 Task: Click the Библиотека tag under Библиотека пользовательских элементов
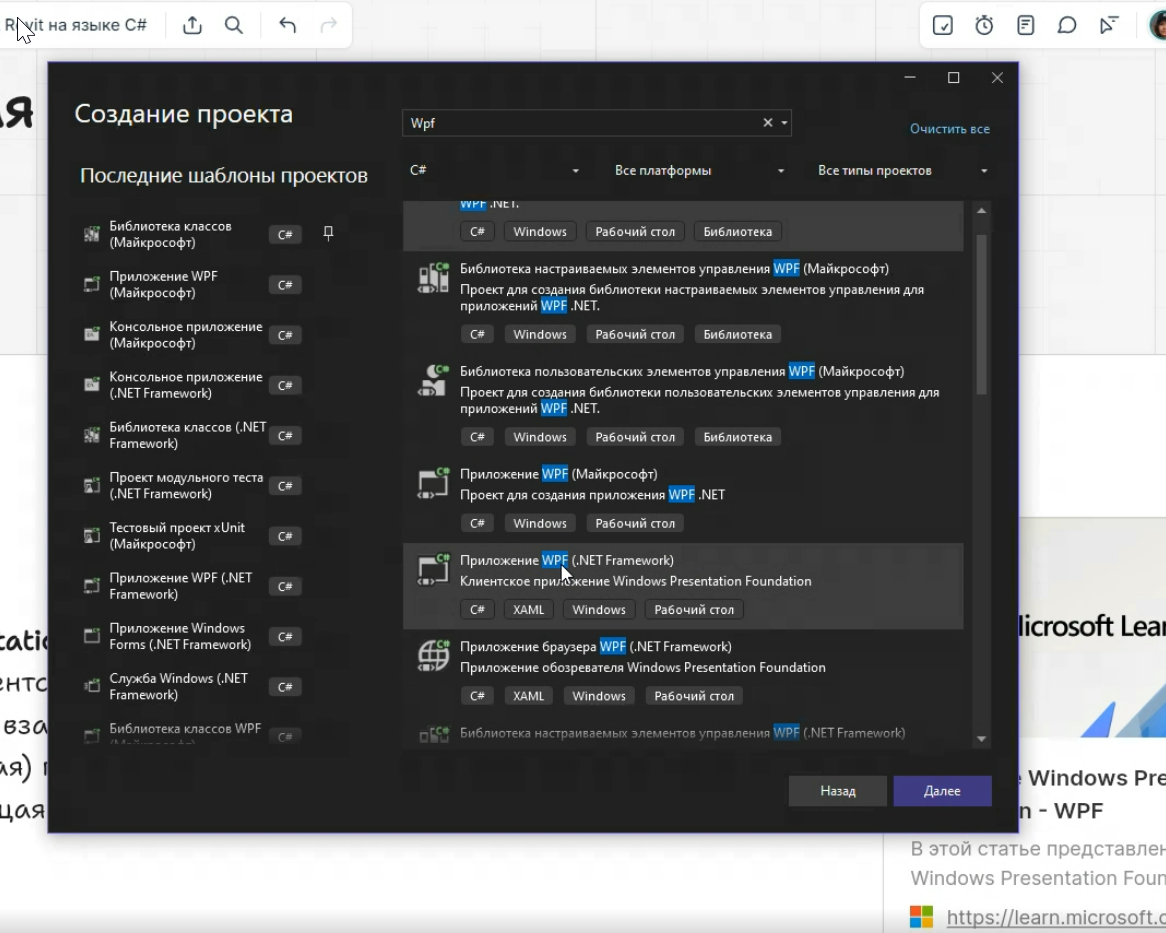[738, 437]
